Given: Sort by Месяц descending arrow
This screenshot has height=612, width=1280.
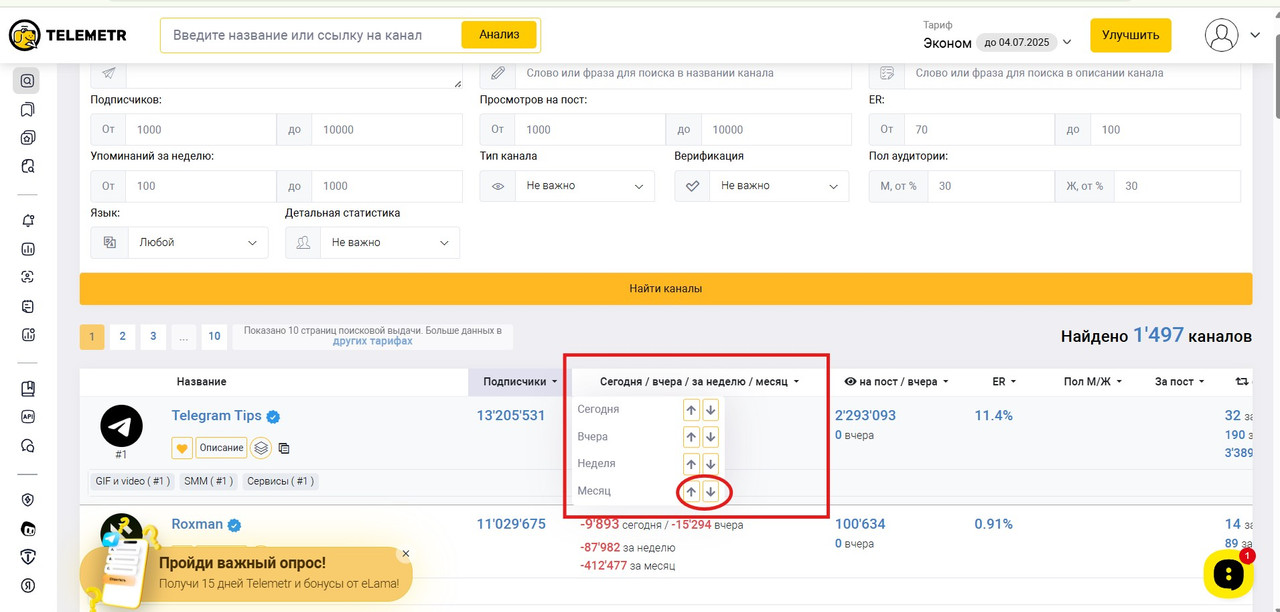Looking at the screenshot, I should point(710,491).
